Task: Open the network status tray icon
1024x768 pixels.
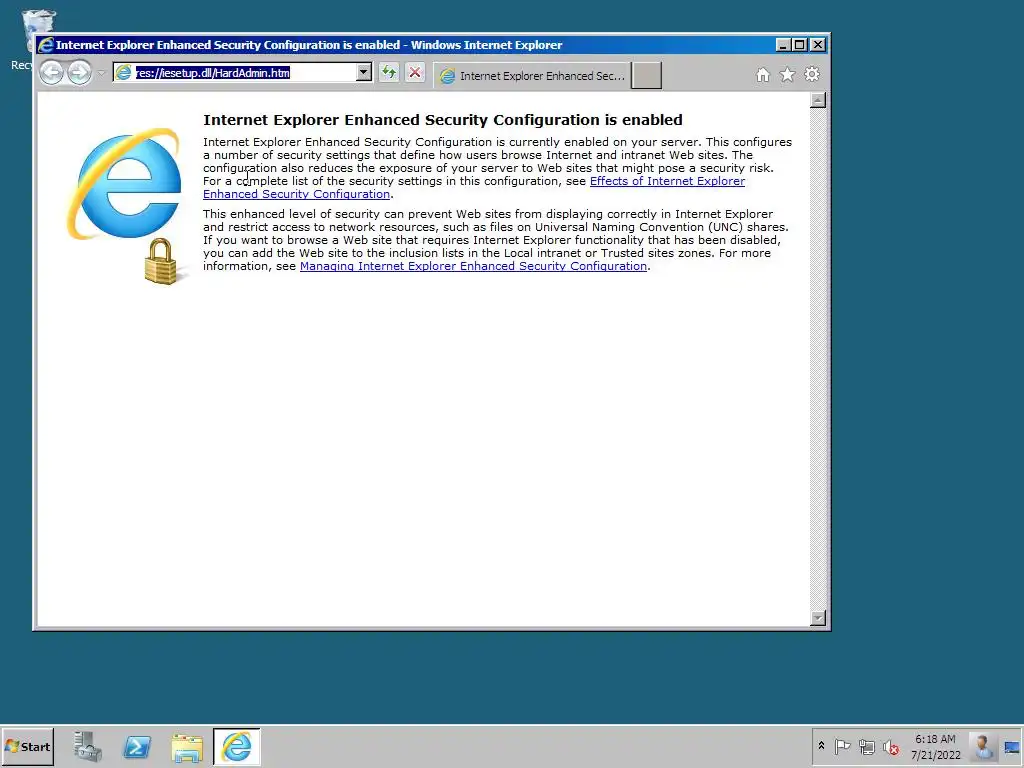Action: click(x=867, y=746)
